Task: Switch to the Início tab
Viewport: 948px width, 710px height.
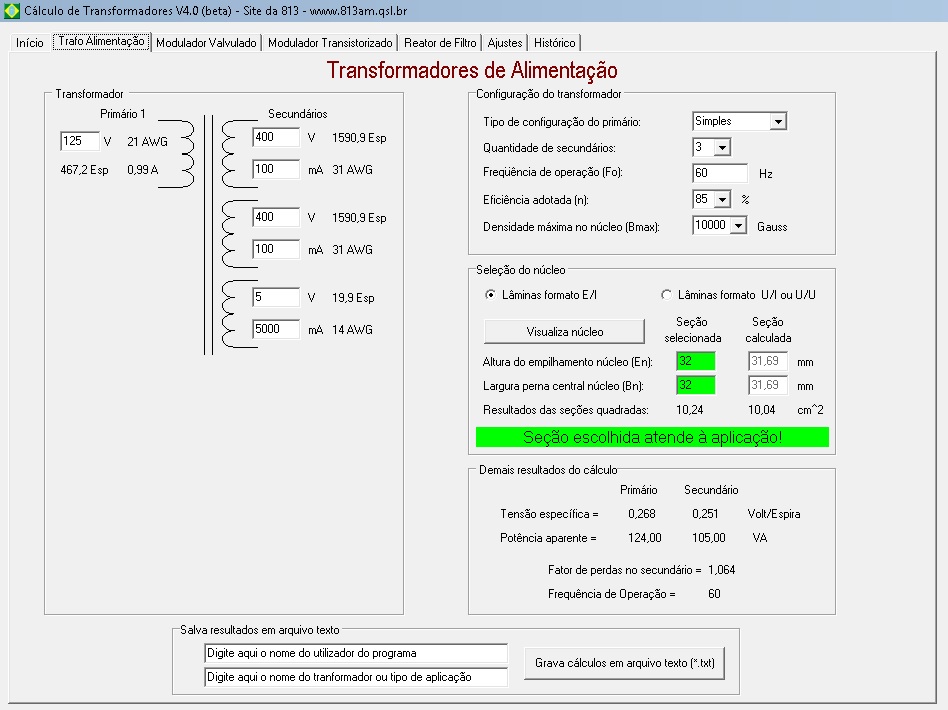Action: 29,43
